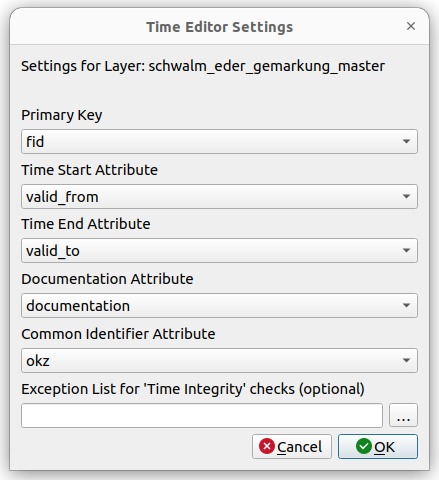Confirm settings with the OK button
Image resolution: width=439 pixels, height=480 pixels.
coord(378,446)
